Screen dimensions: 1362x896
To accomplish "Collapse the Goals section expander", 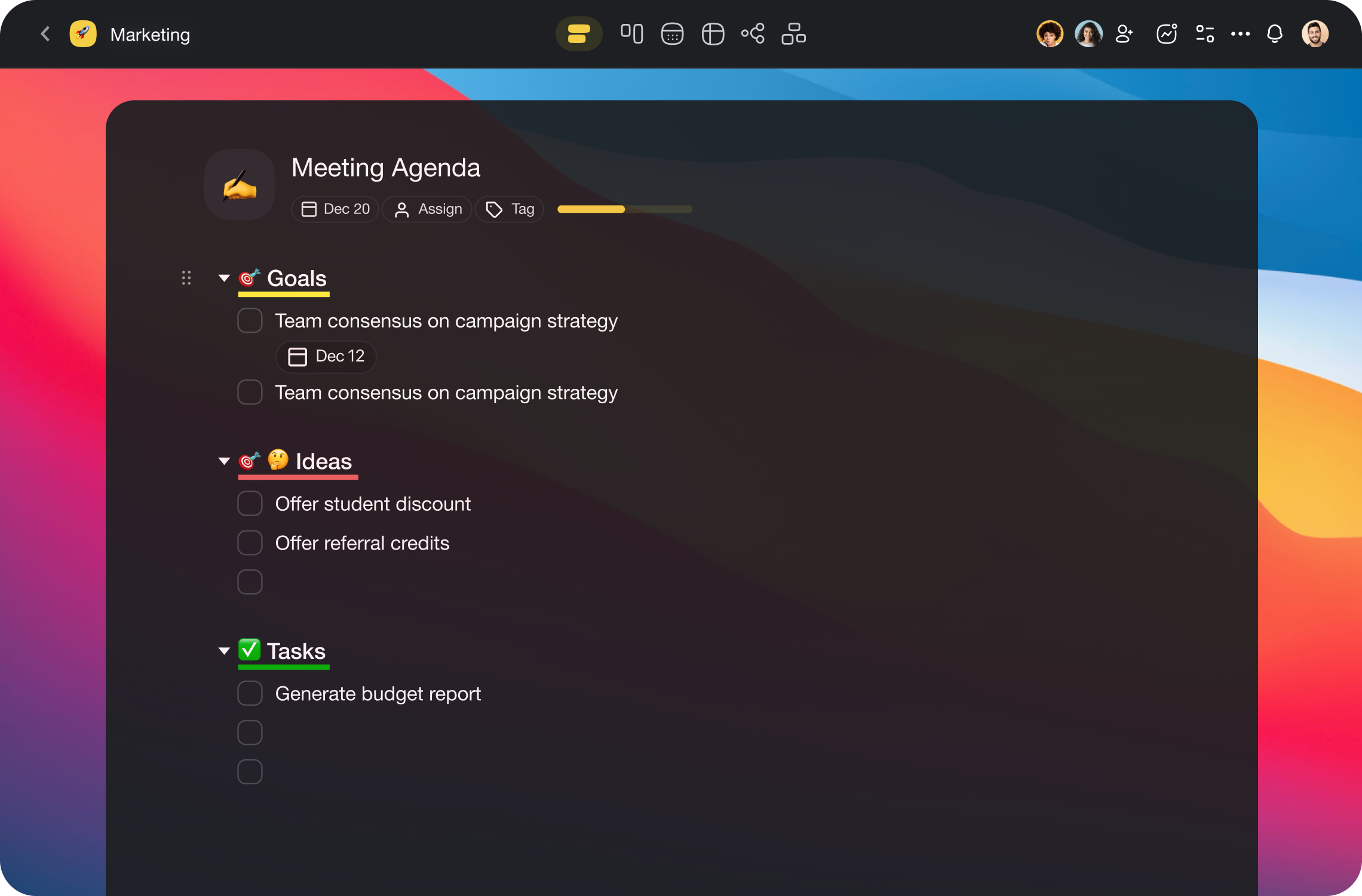I will pyautogui.click(x=223, y=278).
